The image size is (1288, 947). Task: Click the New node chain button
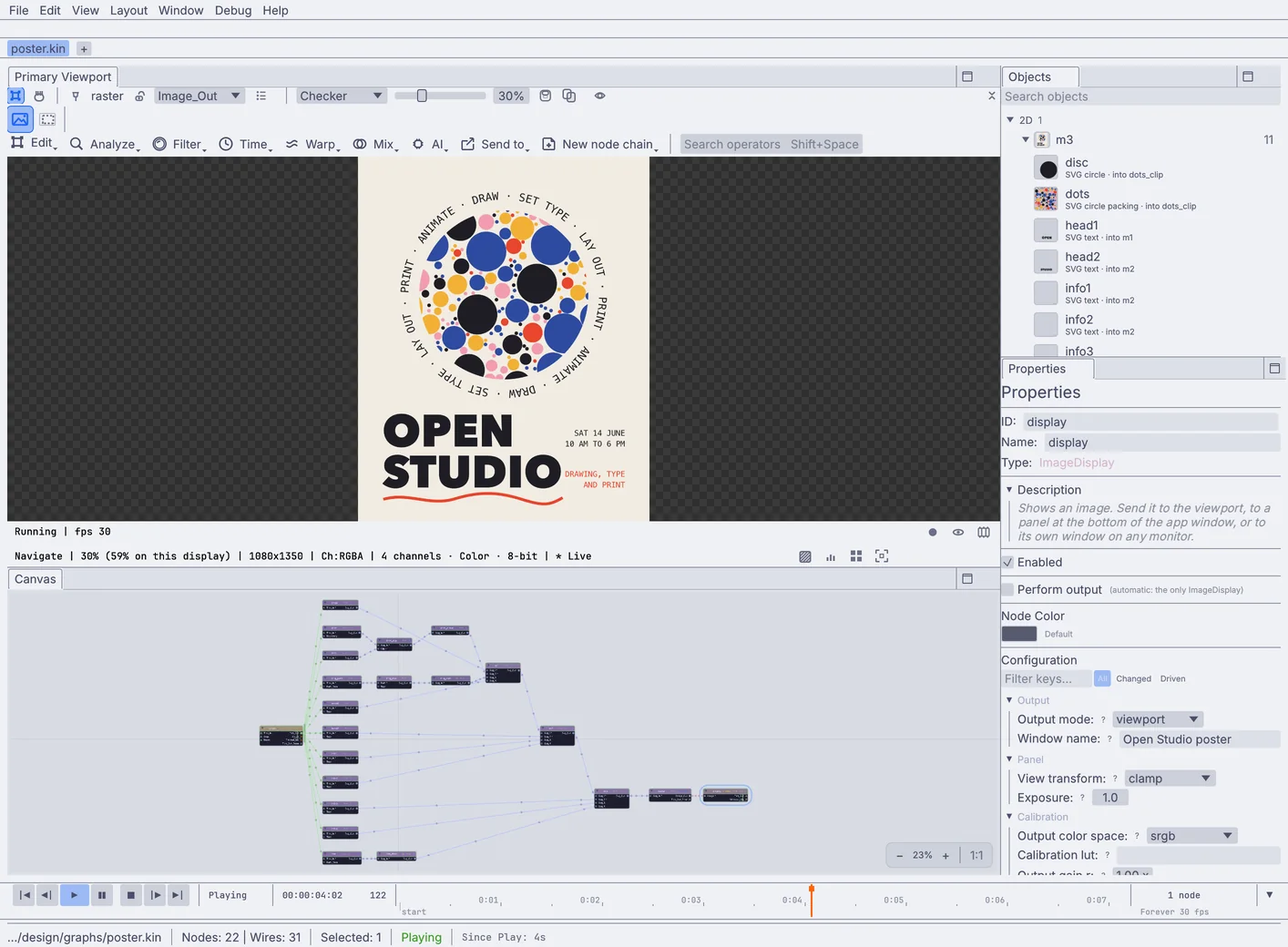point(600,144)
